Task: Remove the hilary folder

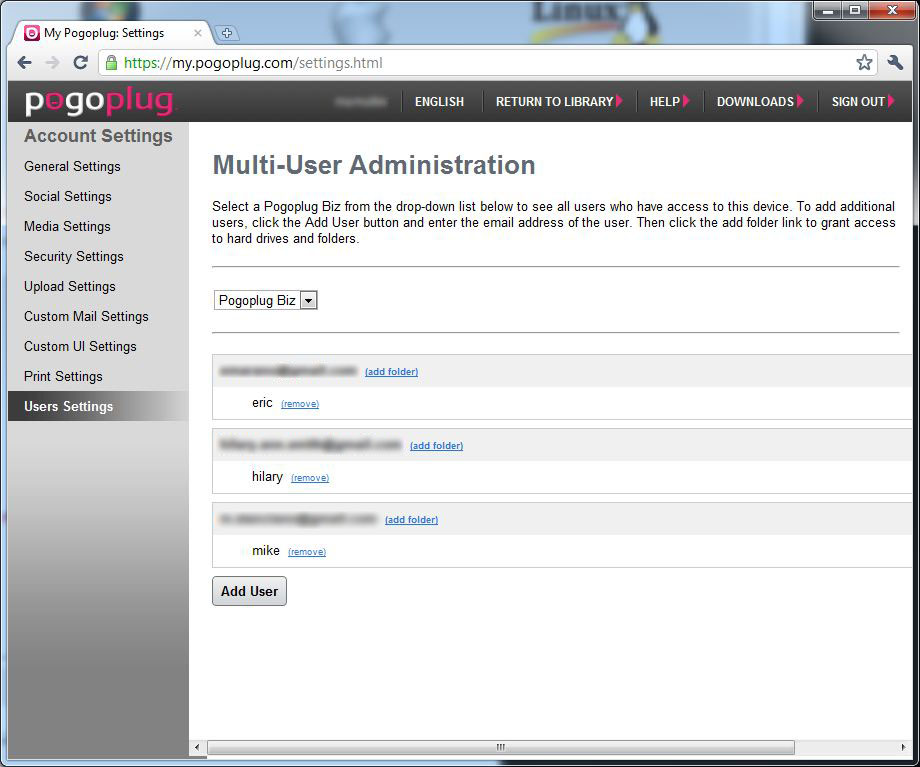Action: pyautogui.click(x=310, y=478)
